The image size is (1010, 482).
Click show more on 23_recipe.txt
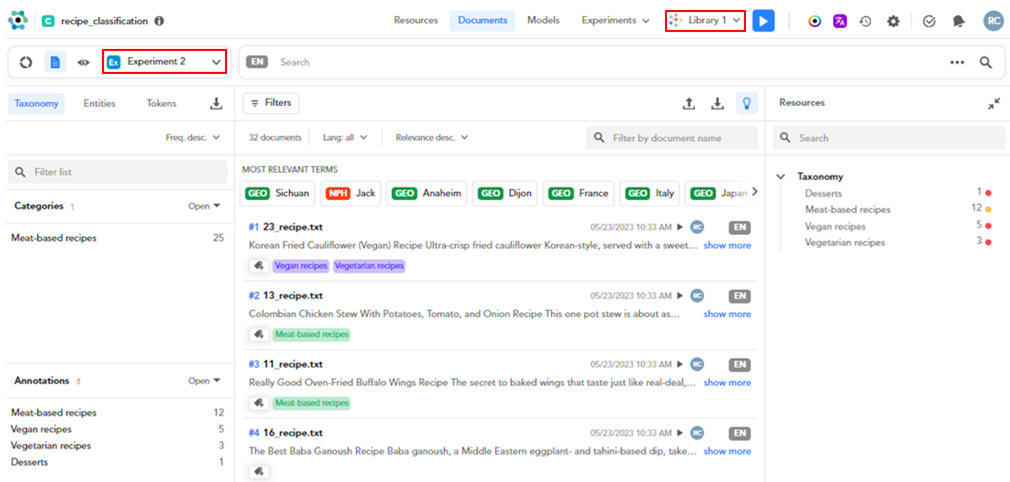pos(726,245)
